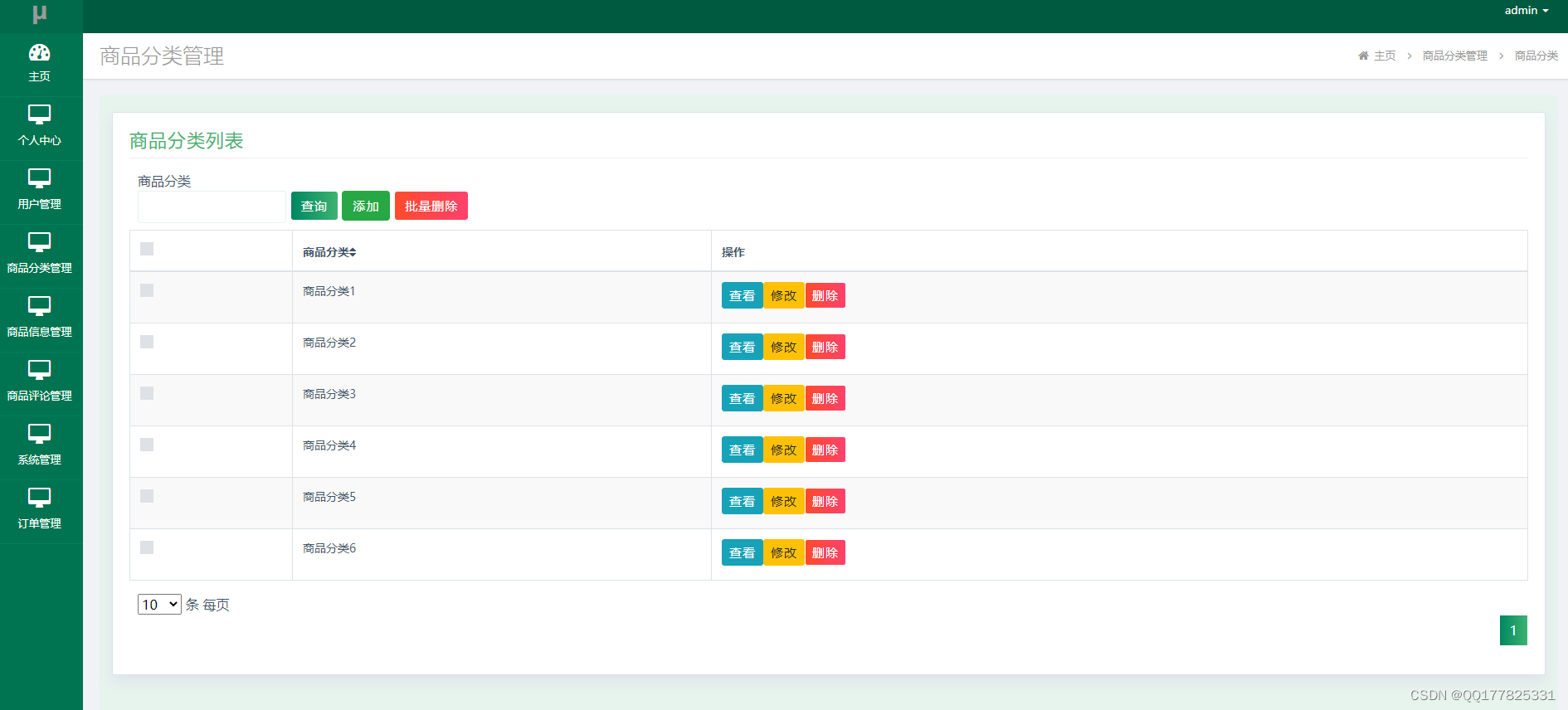Select 用户管理 label in sidebar menu

coord(40,204)
